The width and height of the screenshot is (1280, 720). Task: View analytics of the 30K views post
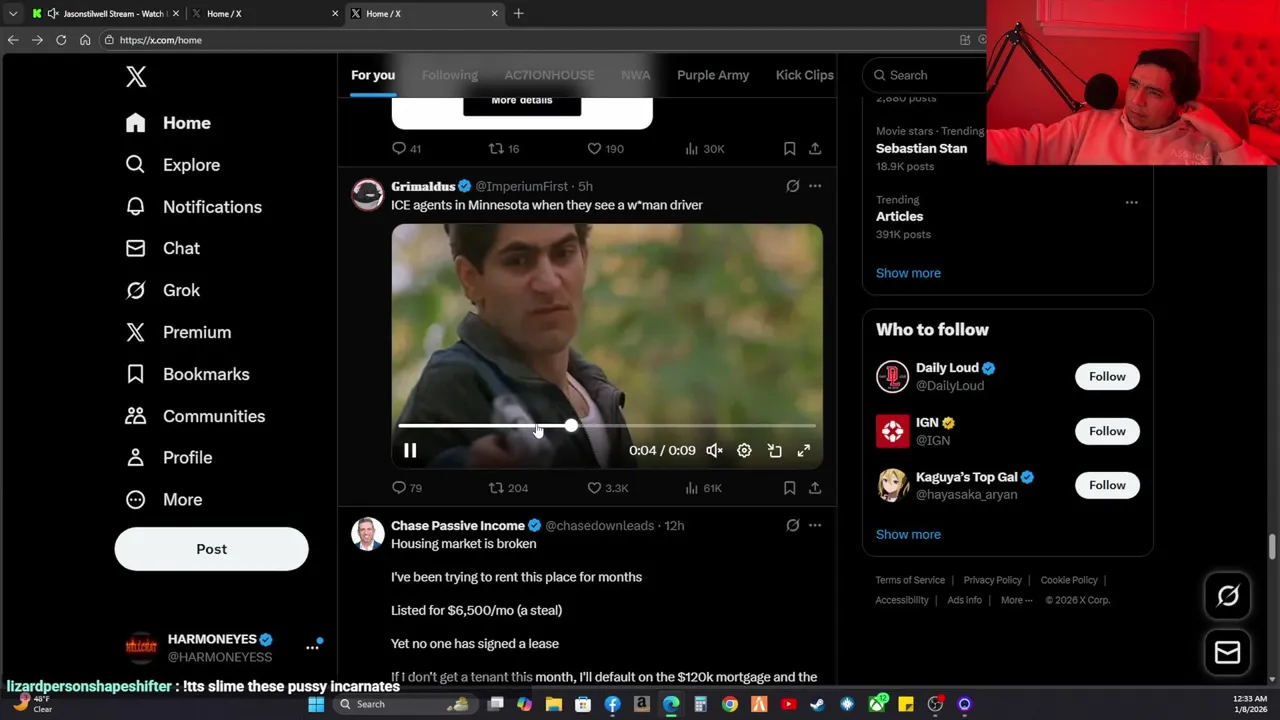point(704,148)
